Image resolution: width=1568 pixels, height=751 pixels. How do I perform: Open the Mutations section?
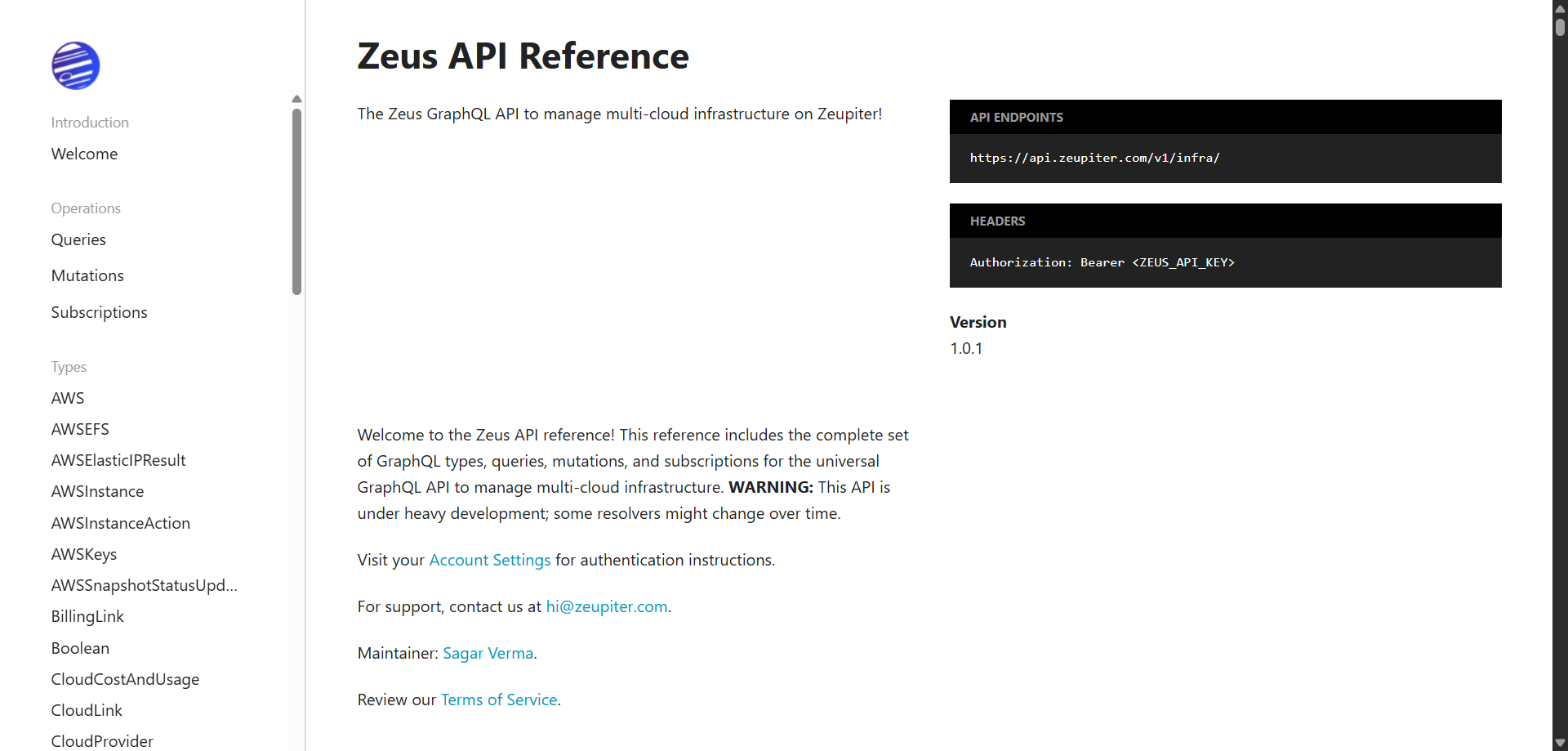point(87,275)
